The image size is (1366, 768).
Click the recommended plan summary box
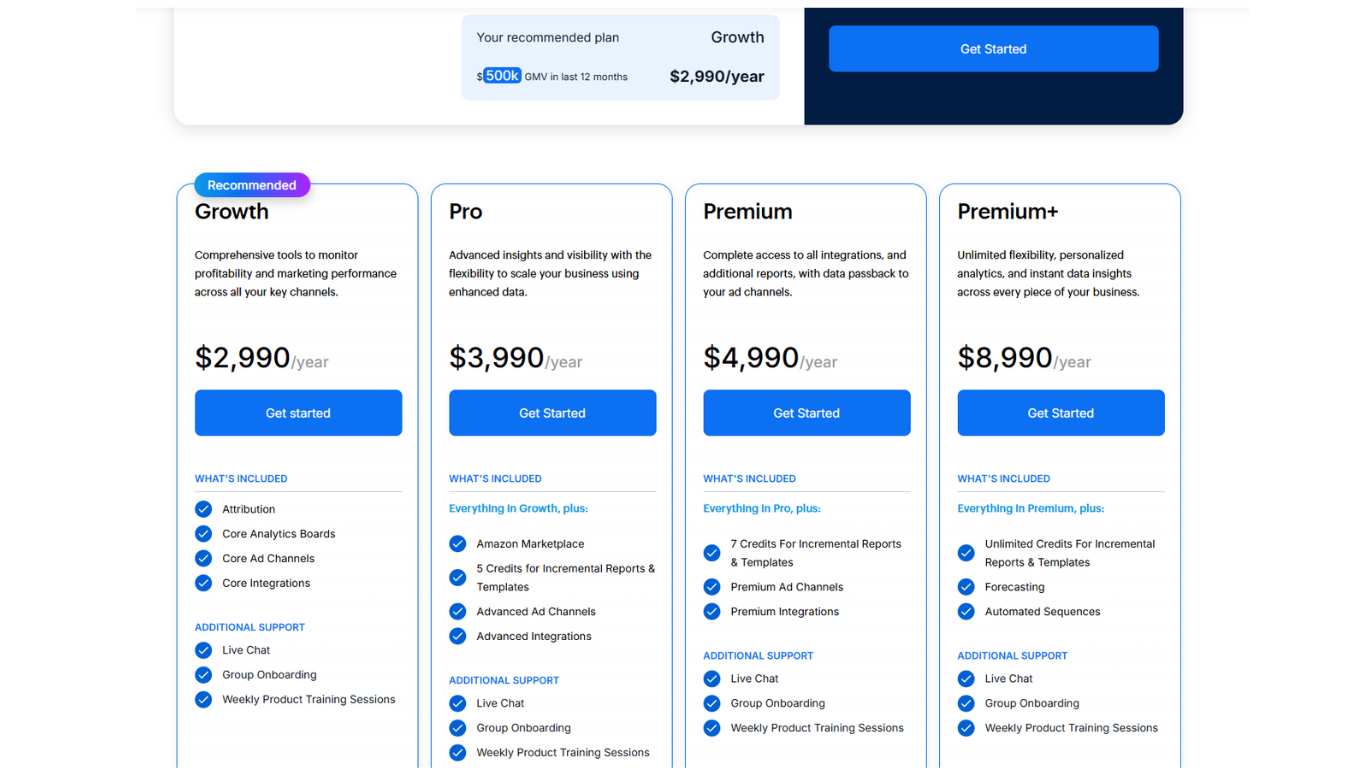tap(620, 55)
